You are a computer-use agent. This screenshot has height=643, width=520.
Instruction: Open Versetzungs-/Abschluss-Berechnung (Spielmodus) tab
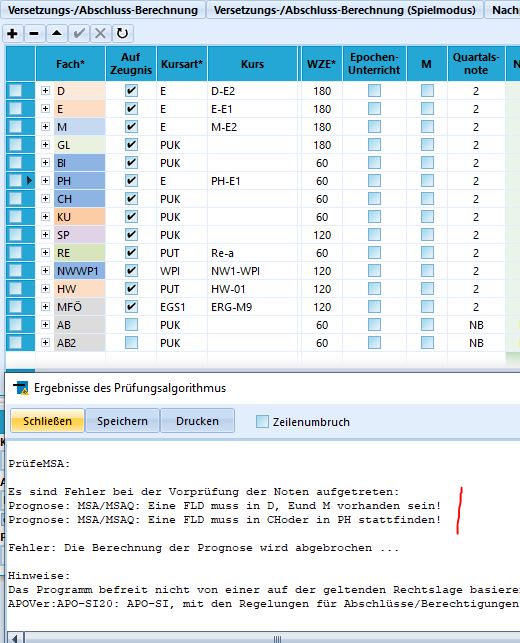[x=344, y=10]
